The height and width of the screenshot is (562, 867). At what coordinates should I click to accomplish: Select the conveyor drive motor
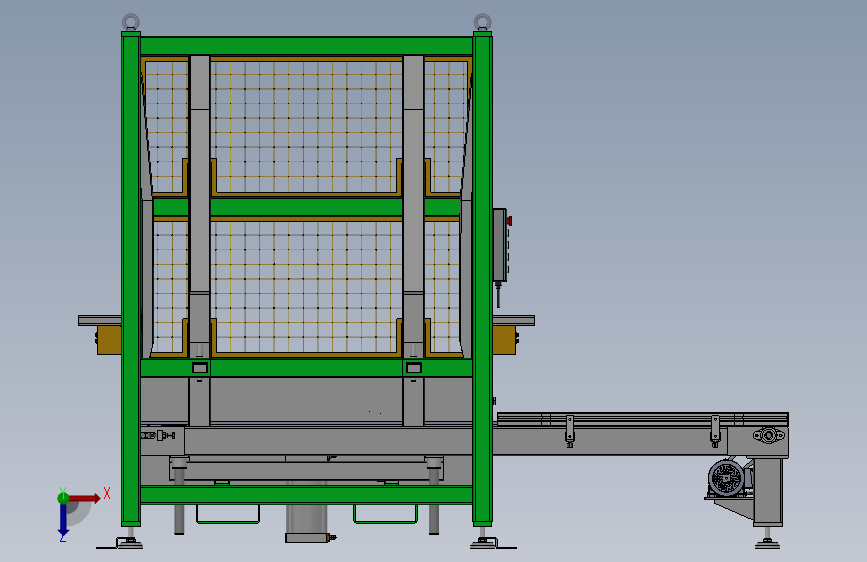pyautogui.click(x=728, y=477)
